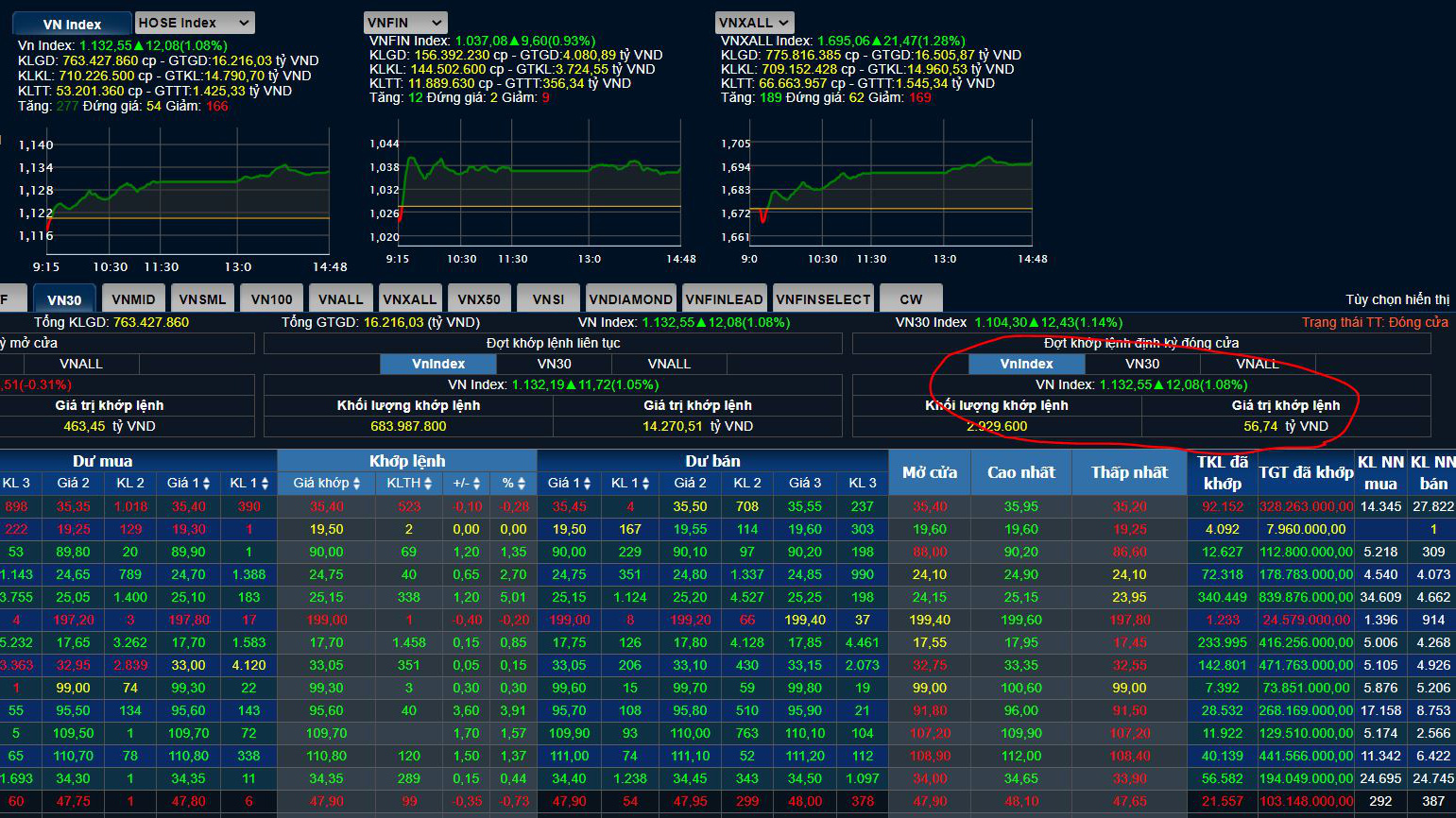Open the CW tab
Viewport: 1456px width, 818px height.
click(911, 299)
